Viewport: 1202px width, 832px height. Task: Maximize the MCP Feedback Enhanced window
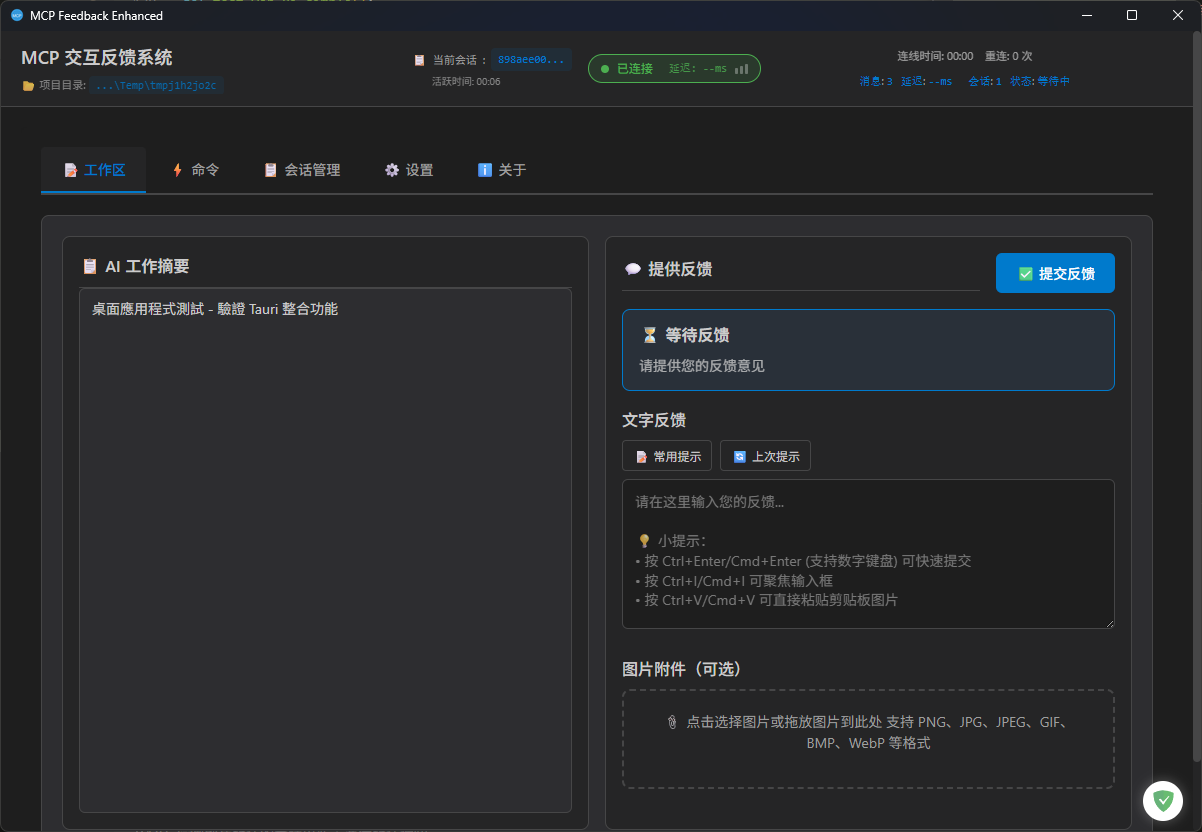[x=1132, y=15]
